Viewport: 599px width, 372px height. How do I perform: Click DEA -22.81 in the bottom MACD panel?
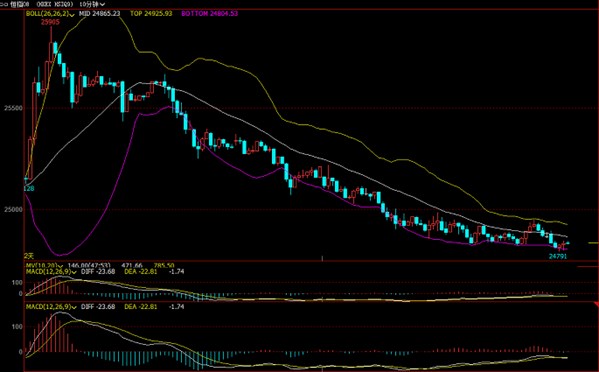(x=141, y=307)
